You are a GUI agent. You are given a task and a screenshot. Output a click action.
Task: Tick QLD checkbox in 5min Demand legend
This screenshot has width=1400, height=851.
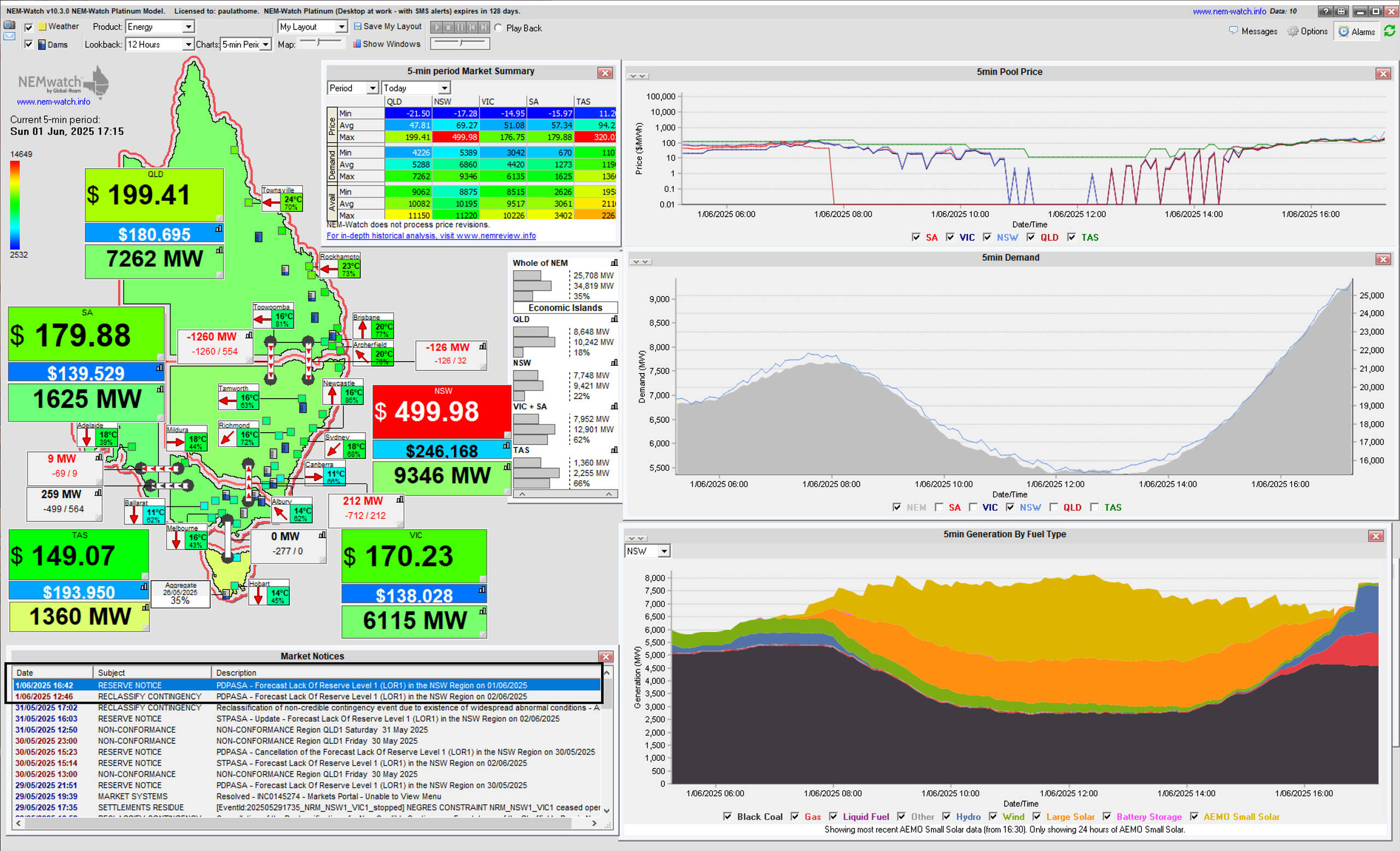coord(1053,507)
